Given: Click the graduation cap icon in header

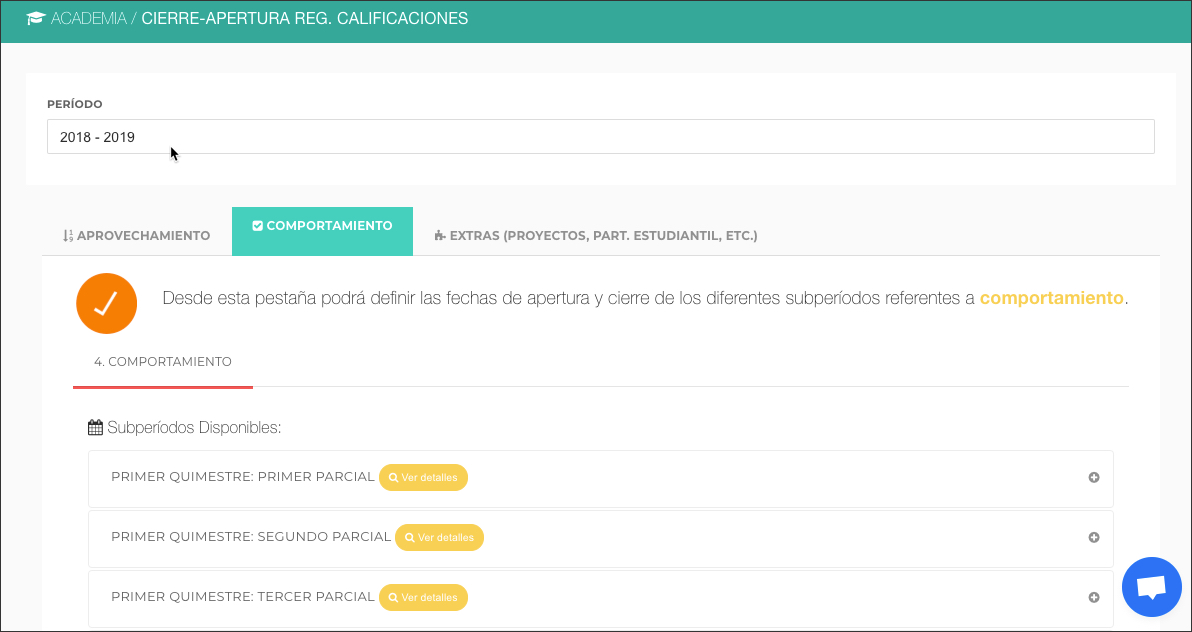Looking at the screenshot, I should point(36,19).
